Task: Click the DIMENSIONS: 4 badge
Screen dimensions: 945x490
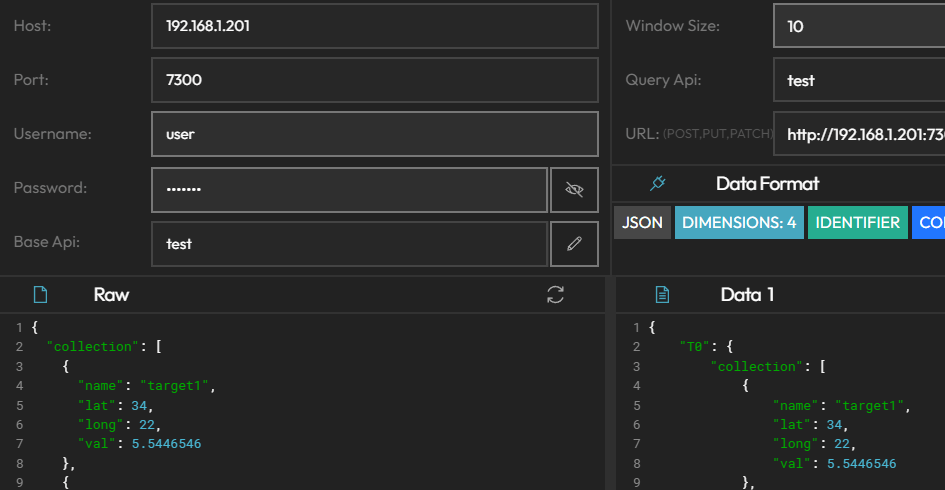Action: tap(739, 222)
